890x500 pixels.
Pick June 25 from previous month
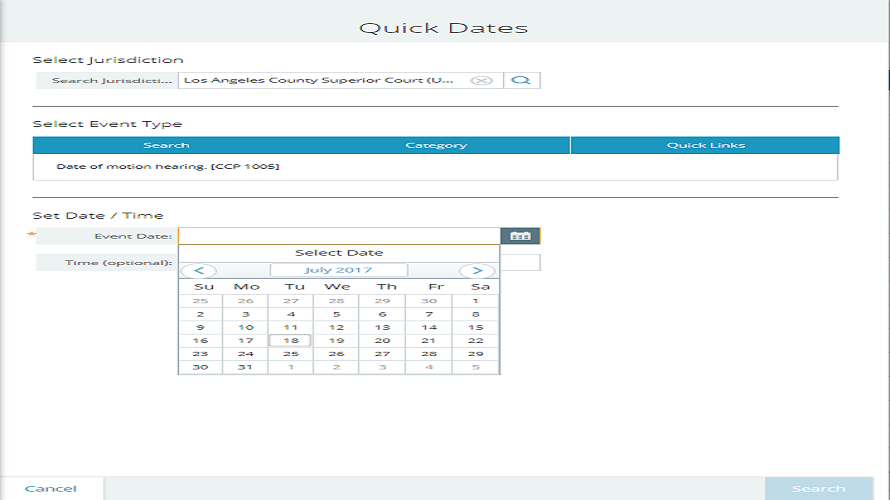(x=200, y=300)
